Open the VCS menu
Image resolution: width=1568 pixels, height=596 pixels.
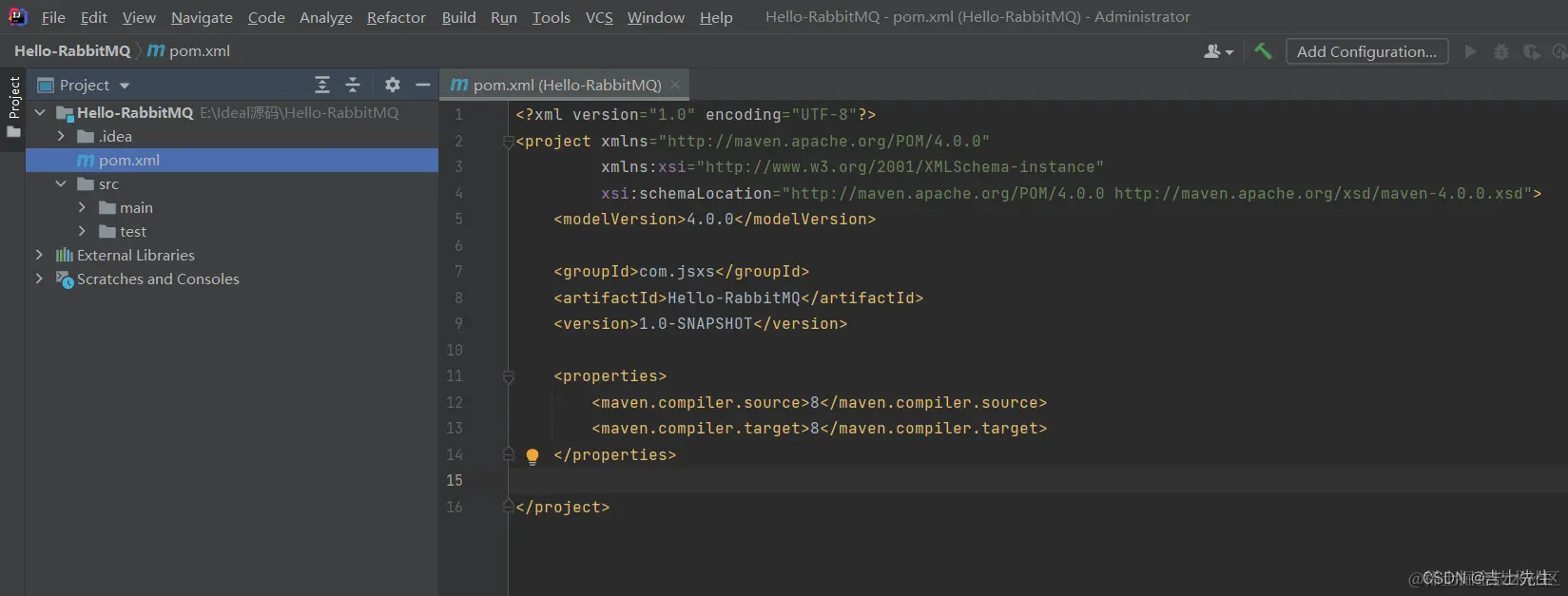(599, 17)
